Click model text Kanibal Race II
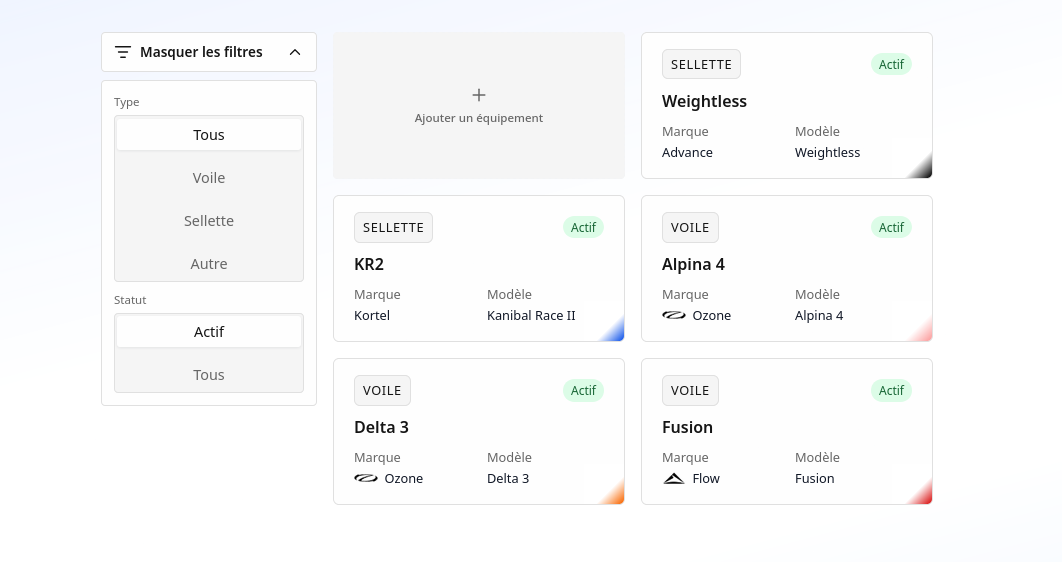Image resolution: width=1062 pixels, height=562 pixels. (531, 316)
